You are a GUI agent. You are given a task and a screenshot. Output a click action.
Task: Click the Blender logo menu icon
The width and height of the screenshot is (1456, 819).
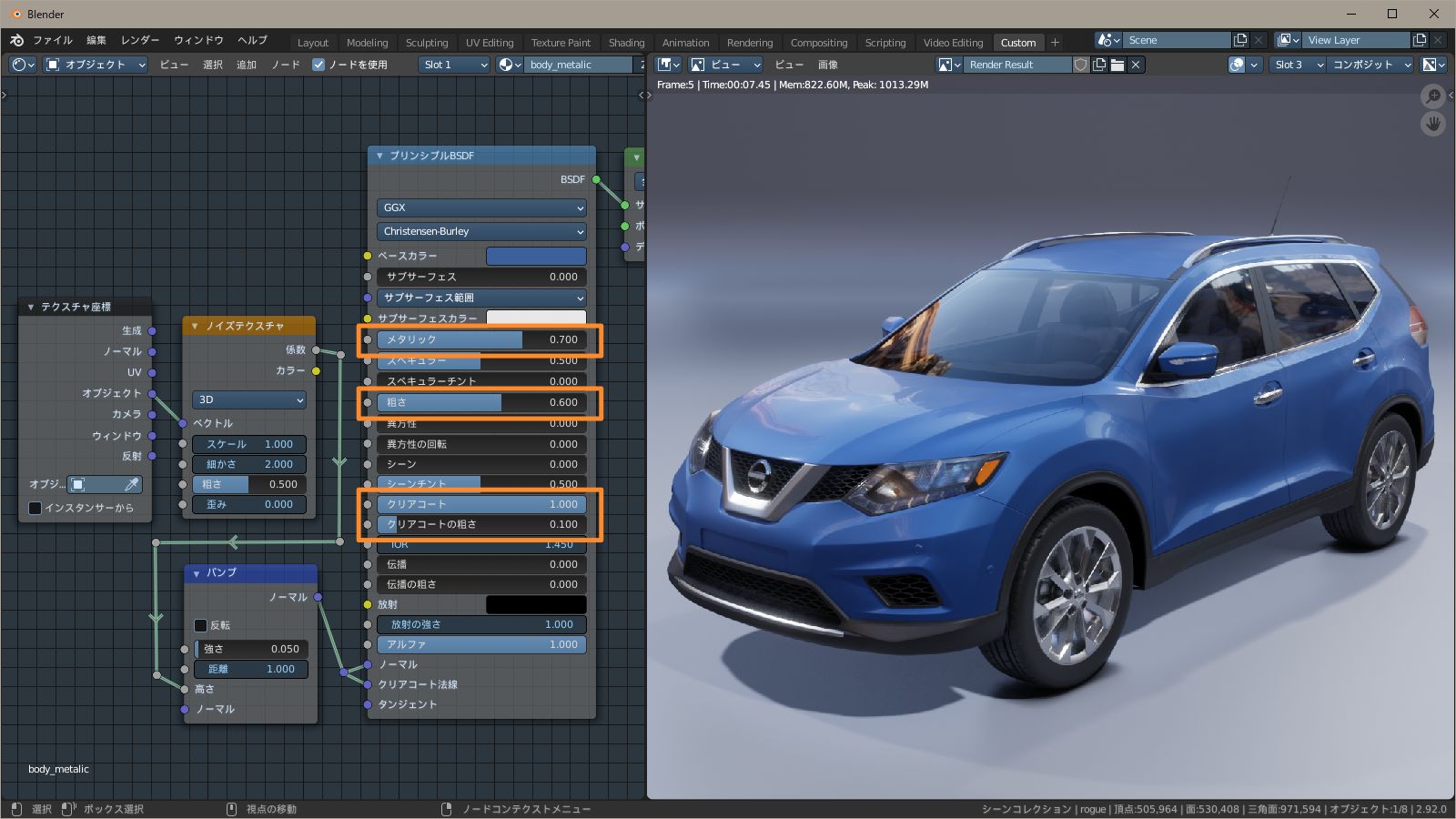click(x=16, y=40)
